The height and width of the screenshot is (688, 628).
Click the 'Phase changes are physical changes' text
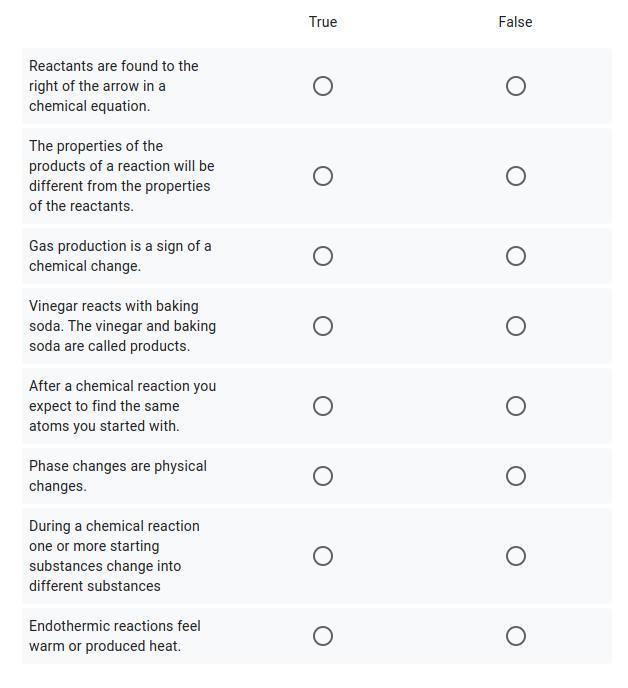coord(118,476)
